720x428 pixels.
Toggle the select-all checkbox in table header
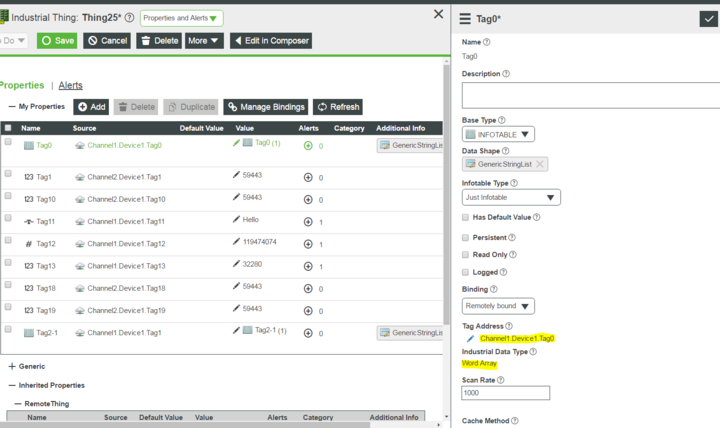coord(8,128)
